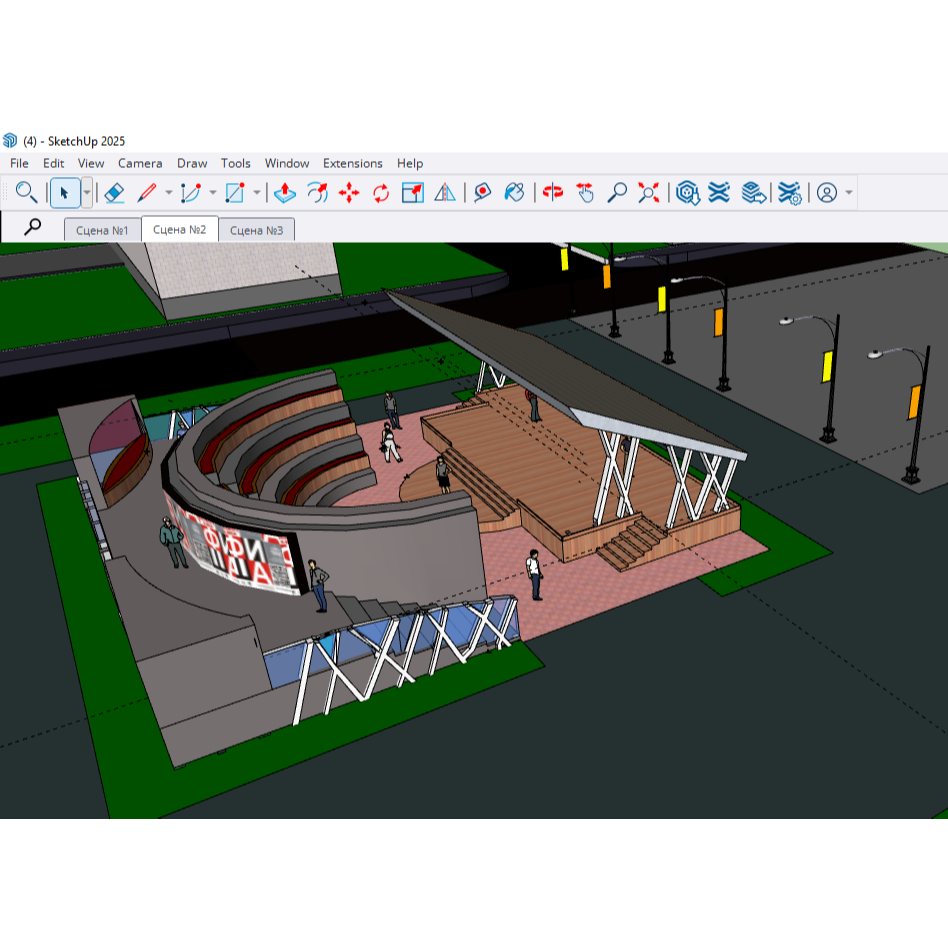Open the Extensions menu
Viewport: 948px width, 948px height.
(x=352, y=163)
